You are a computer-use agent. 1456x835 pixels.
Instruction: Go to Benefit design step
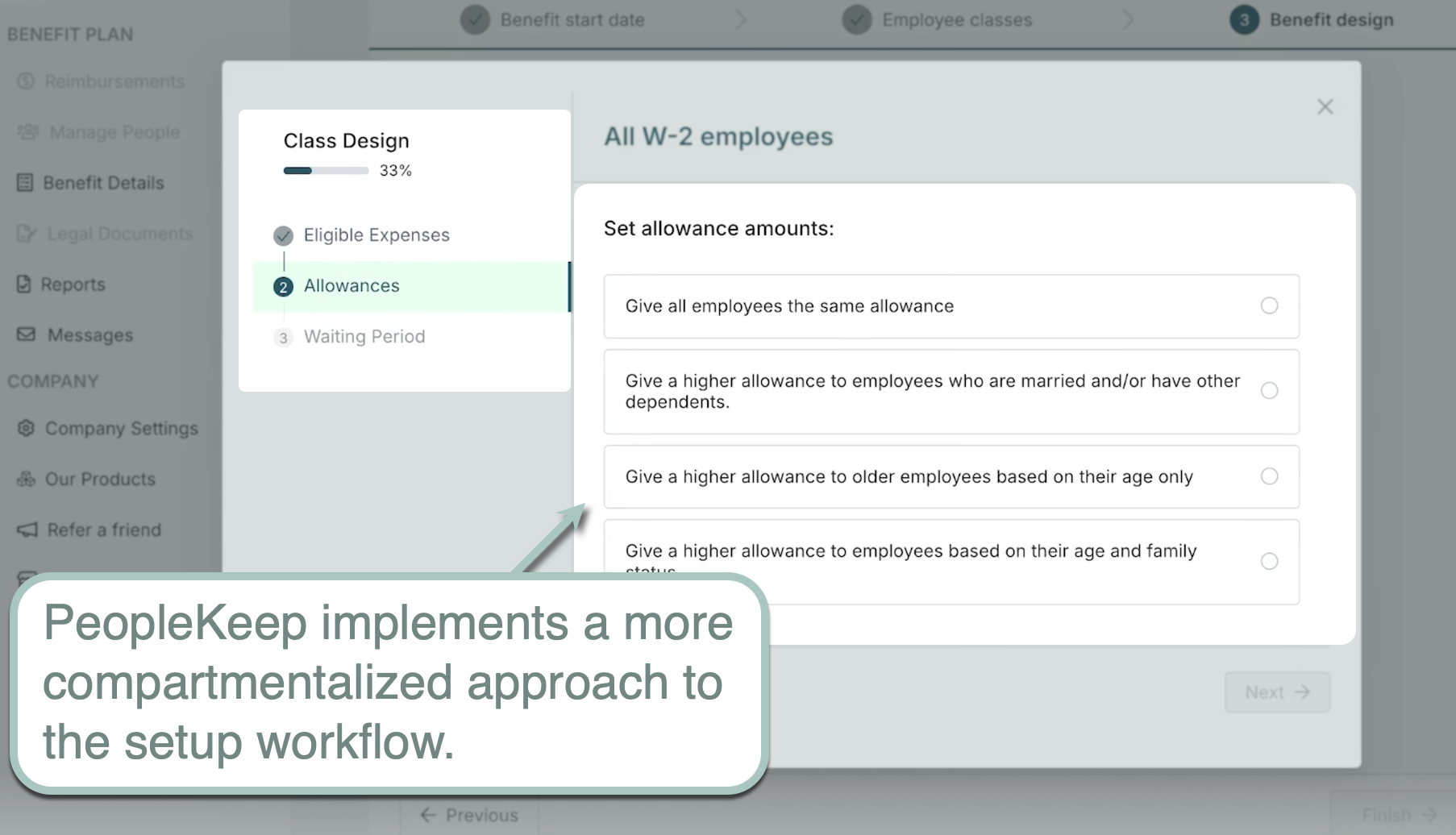tap(1332, 20)
